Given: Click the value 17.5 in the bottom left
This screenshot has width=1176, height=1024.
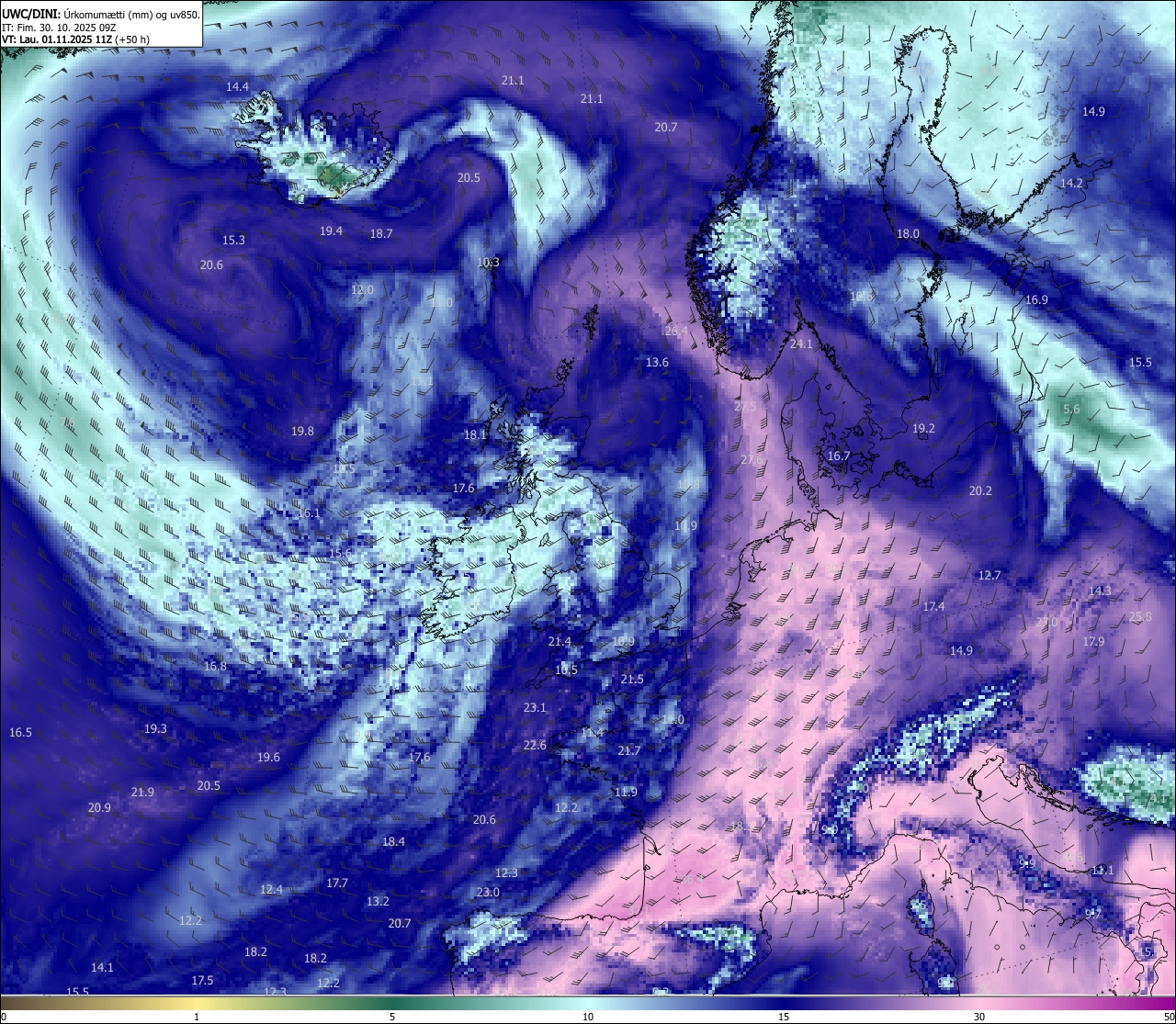Looking at the screenshot, I should 202,980.
